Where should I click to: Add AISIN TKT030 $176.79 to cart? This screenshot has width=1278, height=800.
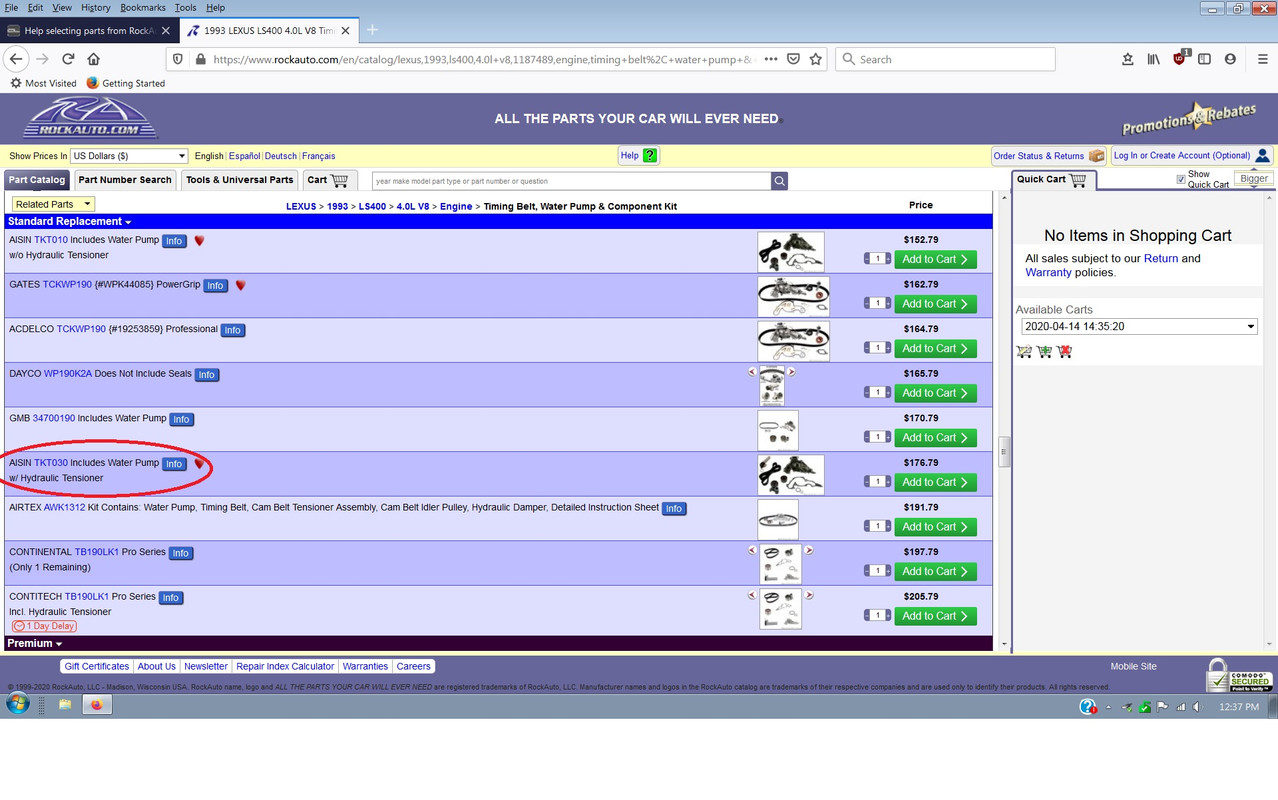click(x=935, y=482)
